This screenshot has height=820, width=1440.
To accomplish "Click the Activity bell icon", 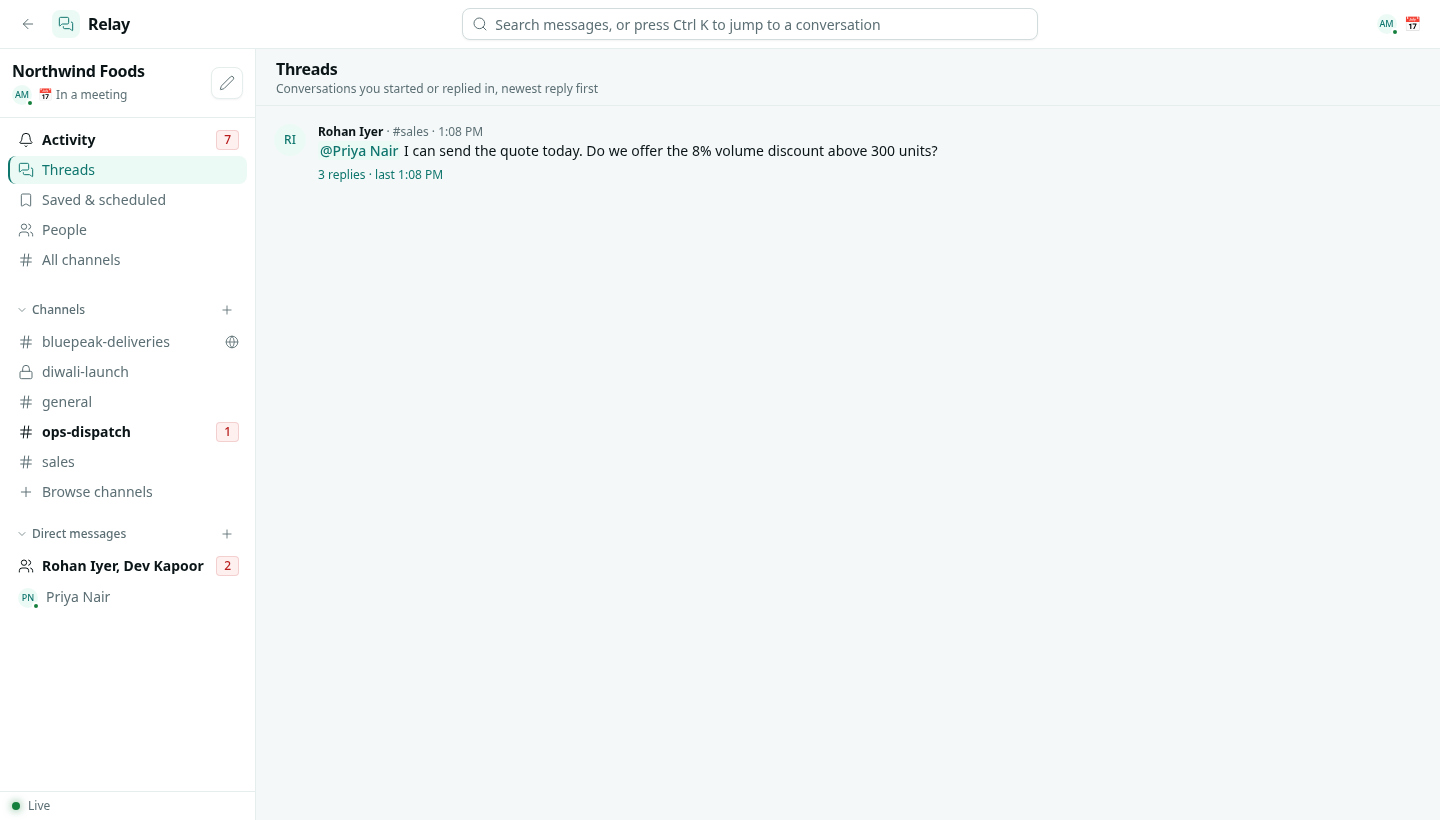I will pyautogui.click(x=26, y=140).
